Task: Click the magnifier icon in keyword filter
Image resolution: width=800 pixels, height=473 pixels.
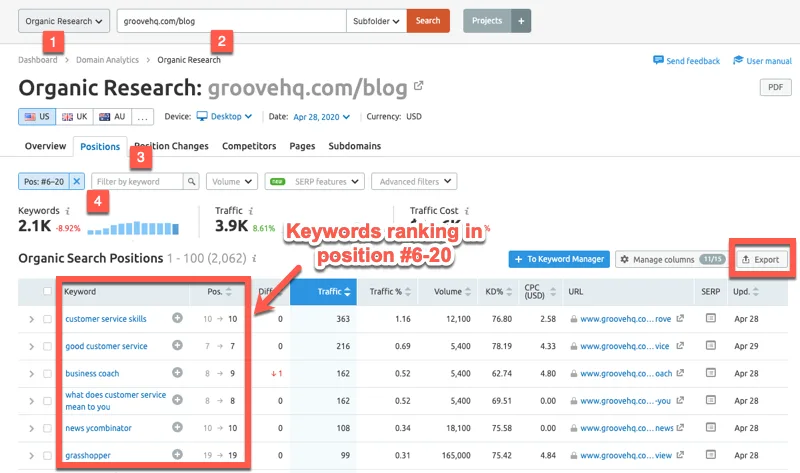Action: point(191,181)
